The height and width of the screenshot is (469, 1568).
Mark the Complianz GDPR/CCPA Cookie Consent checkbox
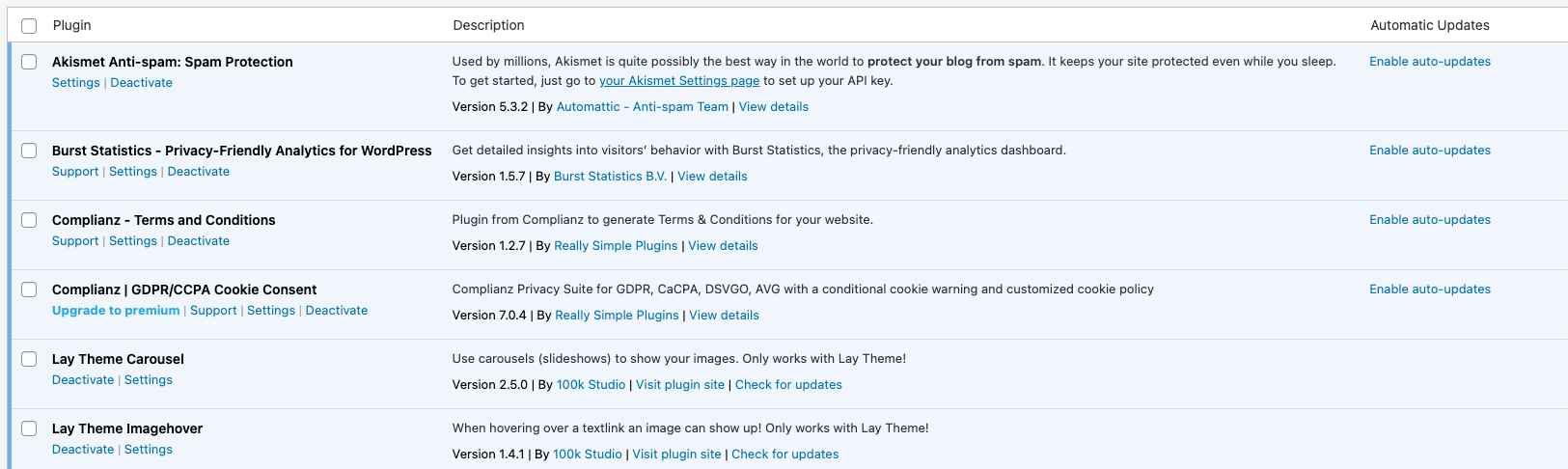(x=29, y=290)
